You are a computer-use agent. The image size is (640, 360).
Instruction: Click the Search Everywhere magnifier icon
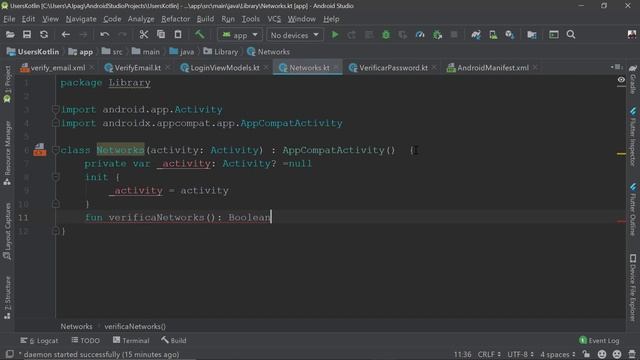tap(571, 35)
